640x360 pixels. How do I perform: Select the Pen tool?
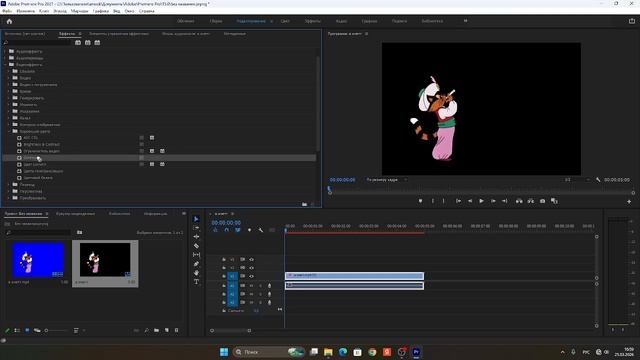196,264
